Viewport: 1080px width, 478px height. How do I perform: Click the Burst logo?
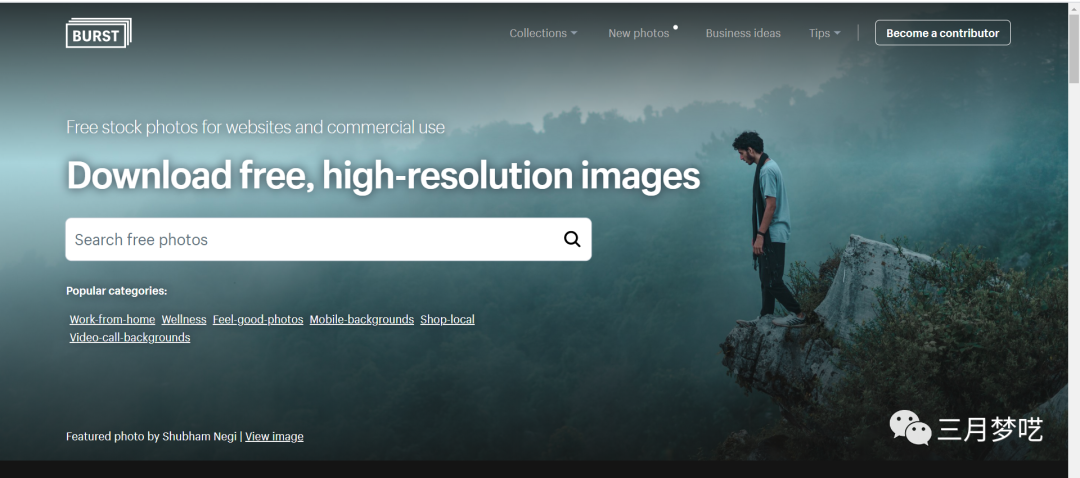tap(98, 32)
